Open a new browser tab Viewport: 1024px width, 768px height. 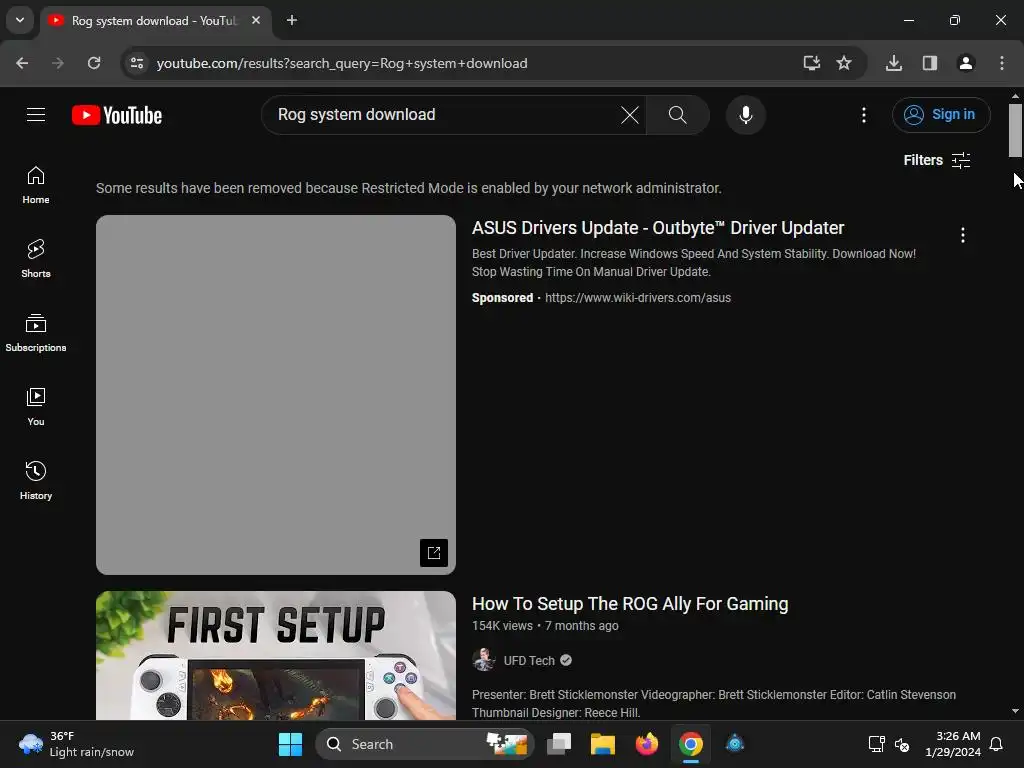tap(292, 20)
